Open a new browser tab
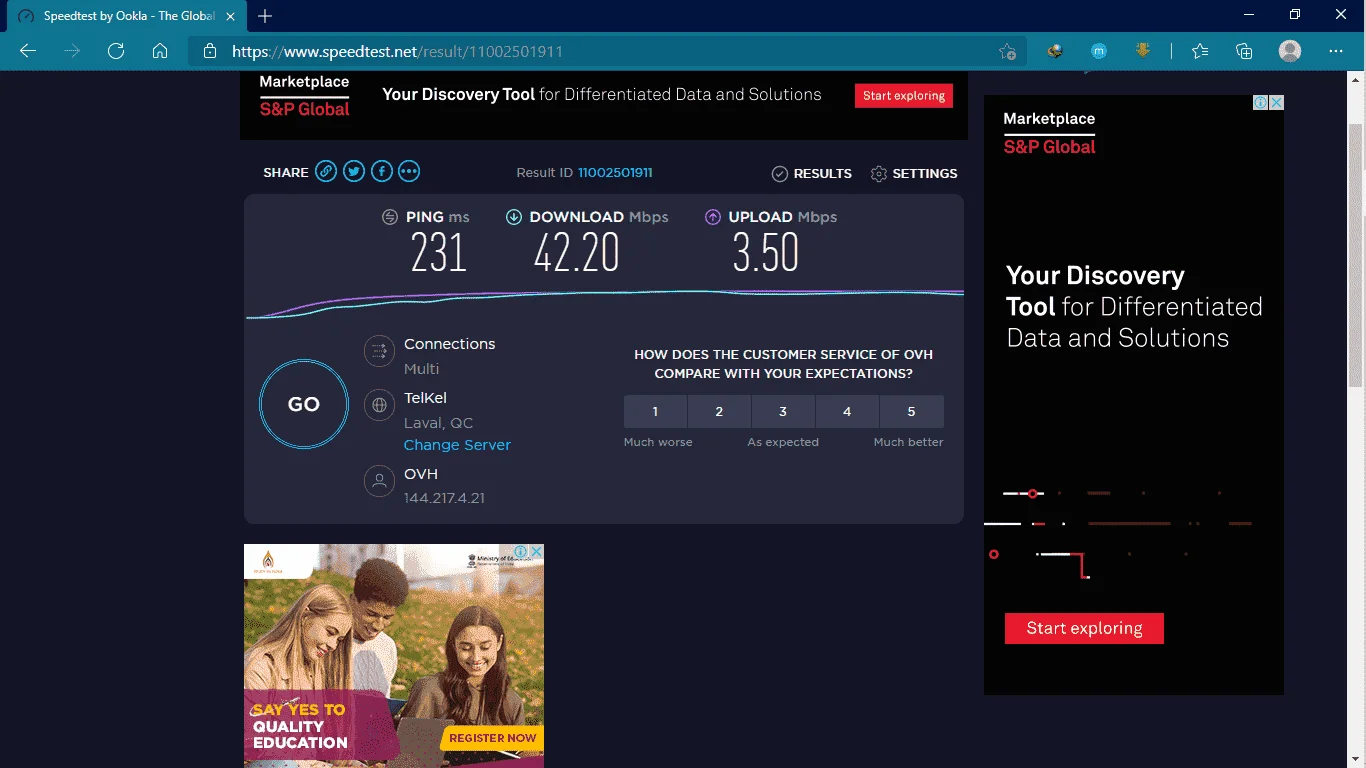The image size is (1366, 768). tap(265, 16)
